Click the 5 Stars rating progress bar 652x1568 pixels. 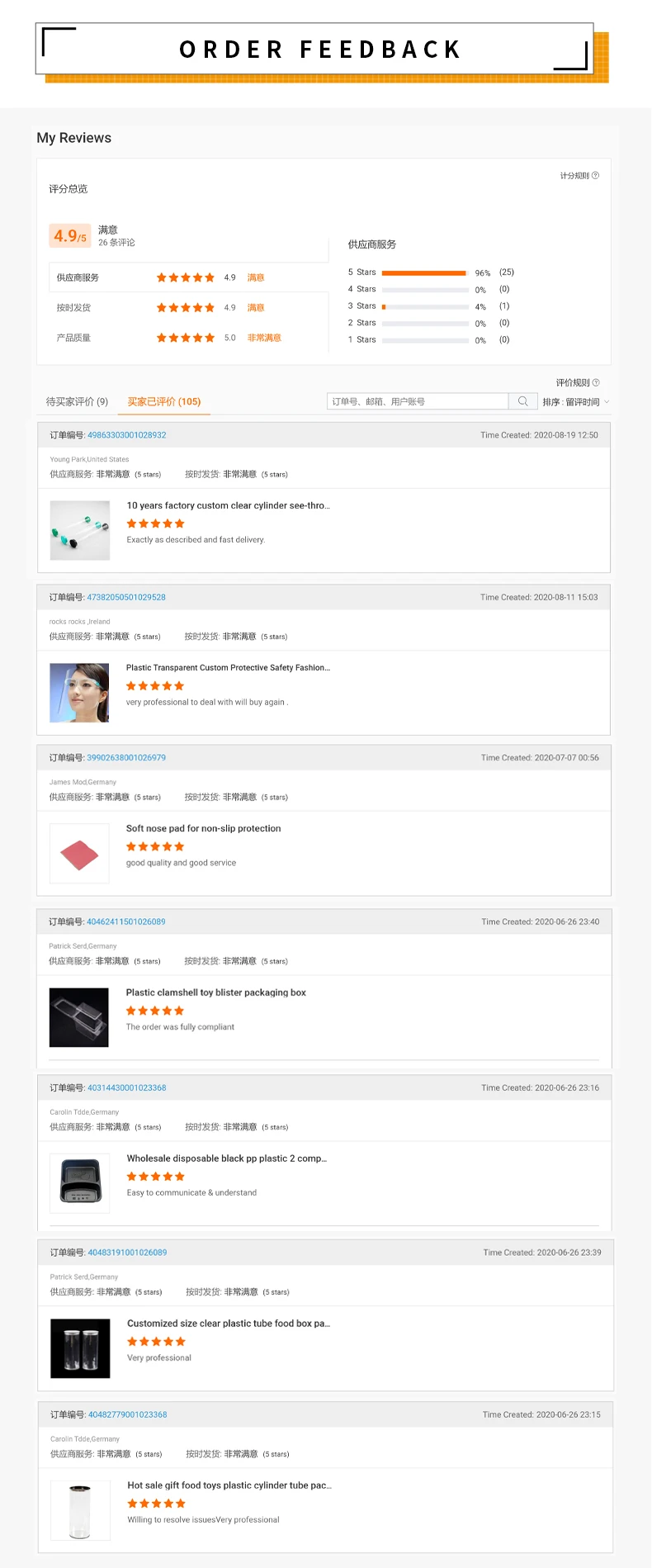(x=425, y=272)
